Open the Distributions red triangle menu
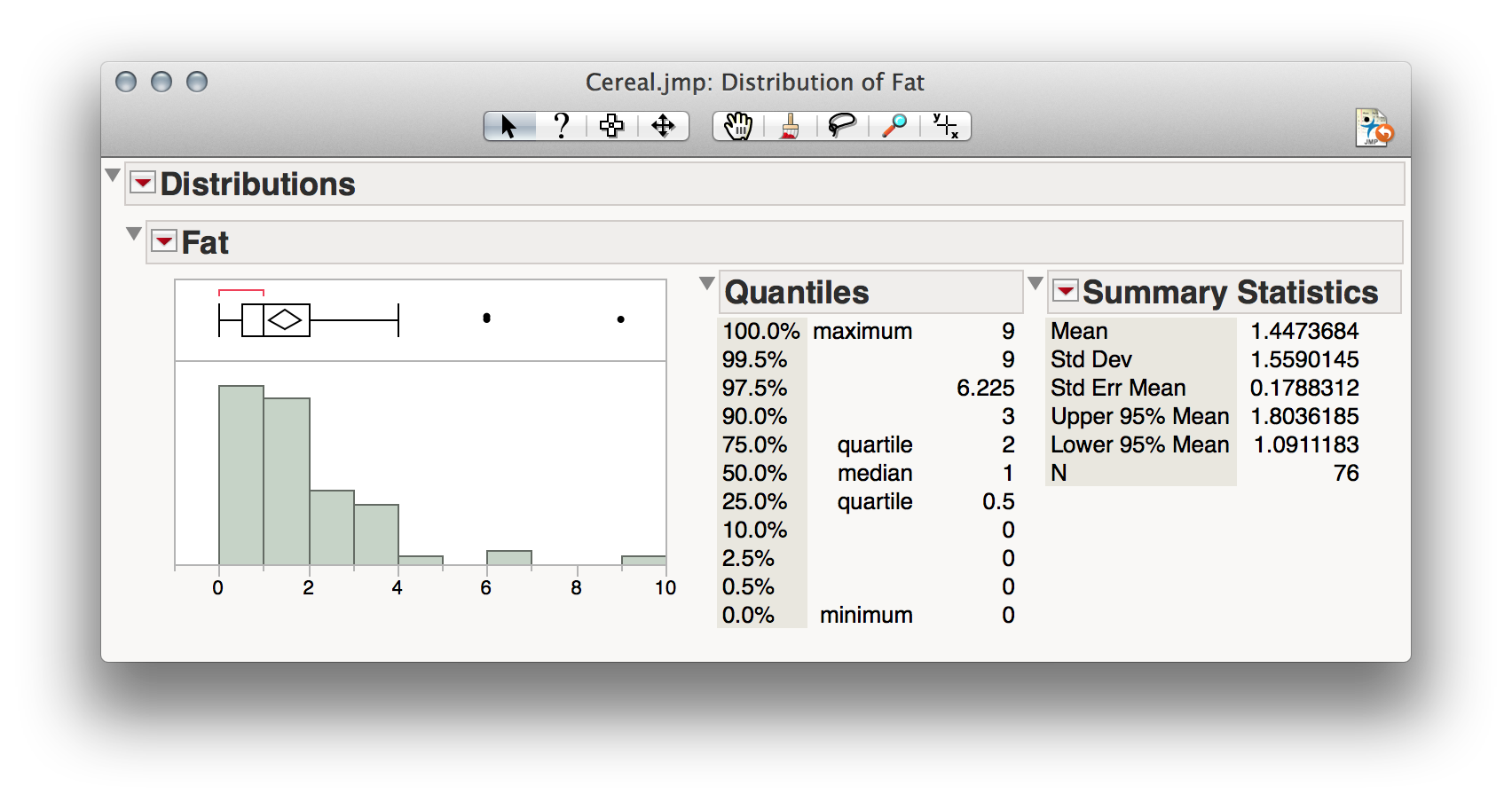This screenshot has height=802, width=1512. coord(142,183)
